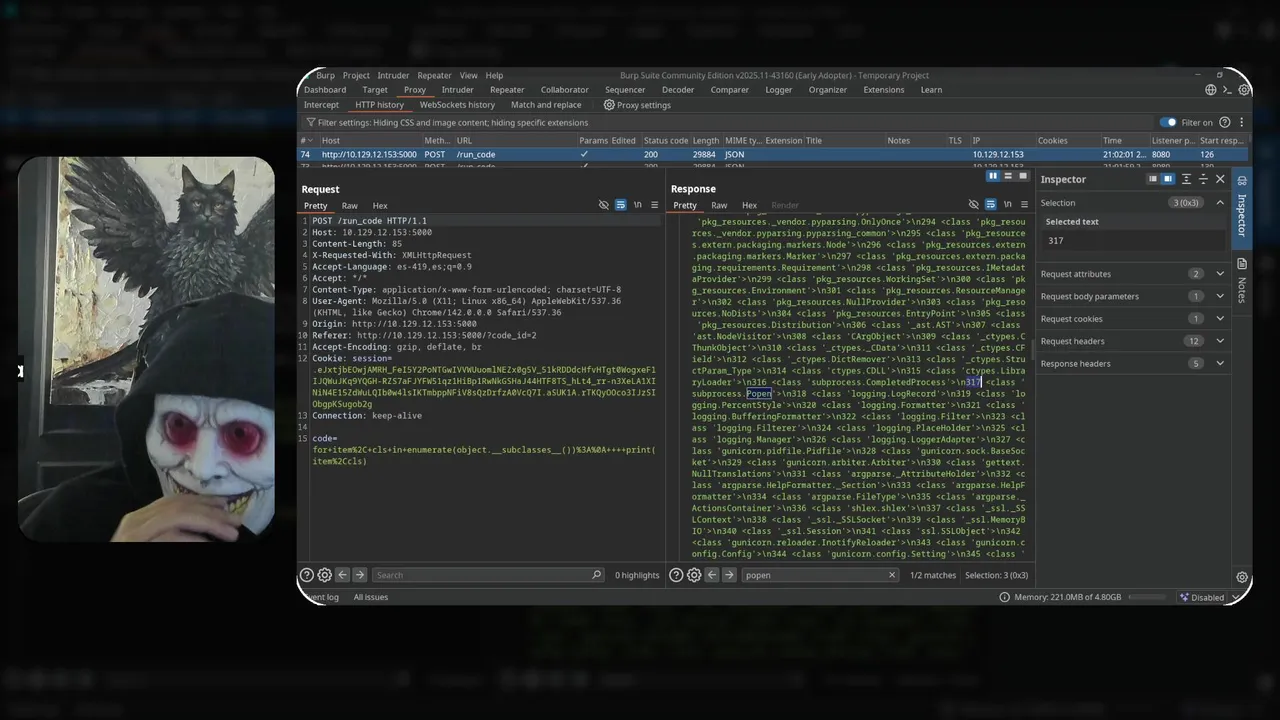Open HTTP history filter options menu

[1241, 122]
